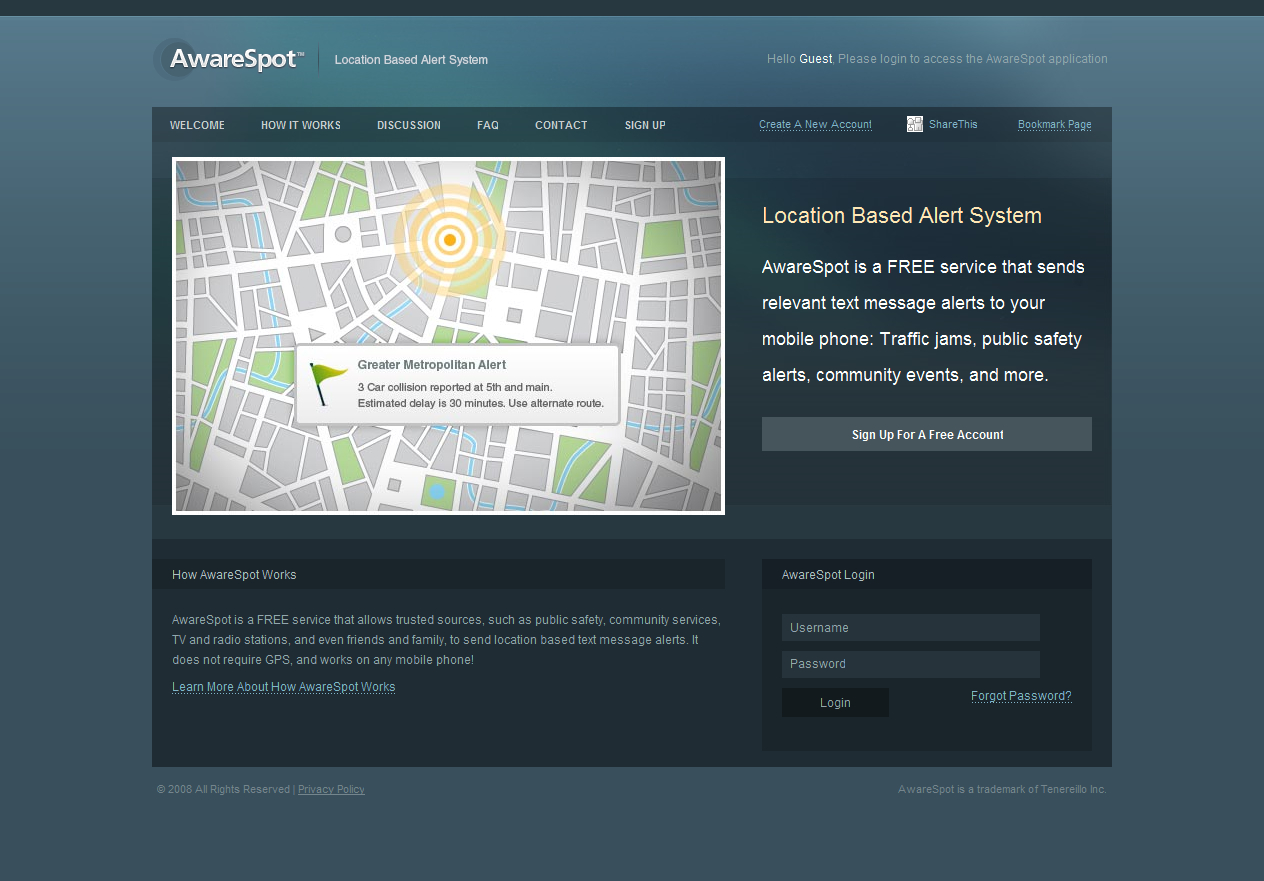Click the Forgot Password? link

(x=1021, y=696)
